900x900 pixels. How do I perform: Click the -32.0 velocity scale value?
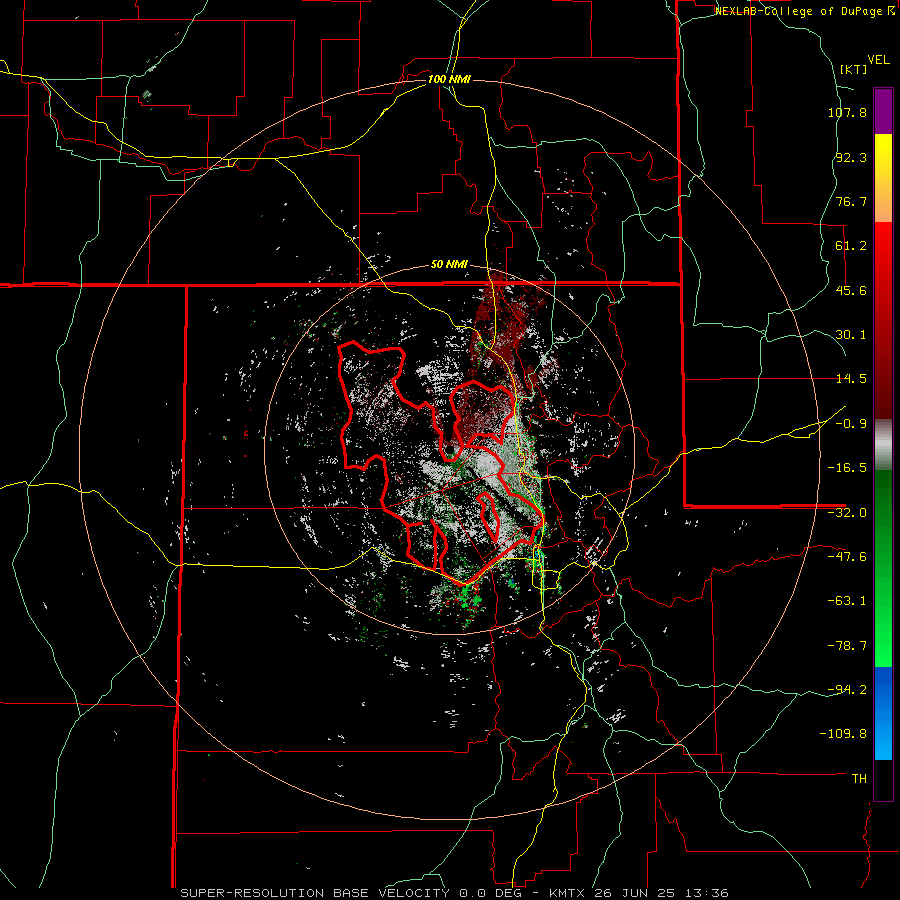click(847, 513)
